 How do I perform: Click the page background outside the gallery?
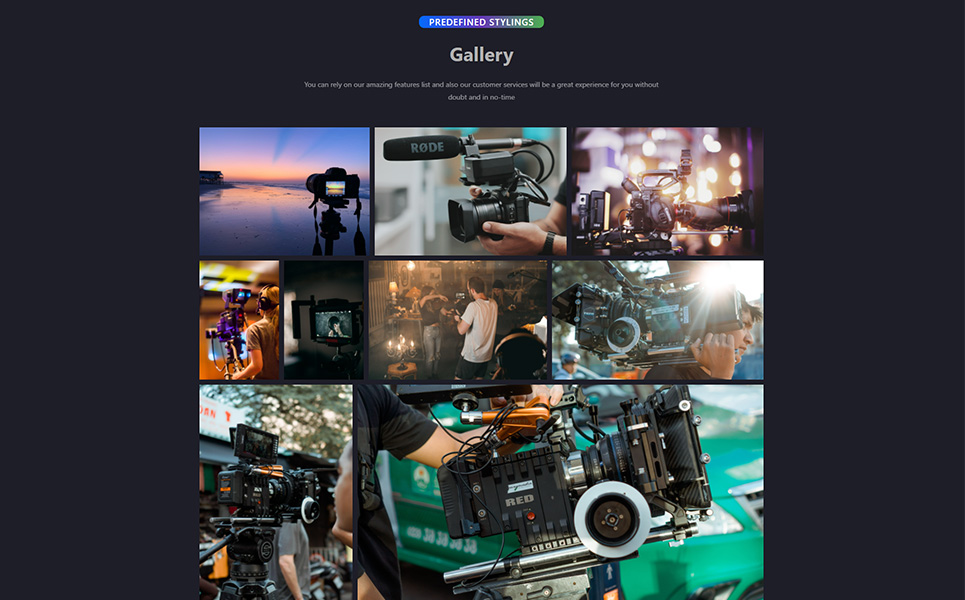[100, 300]
